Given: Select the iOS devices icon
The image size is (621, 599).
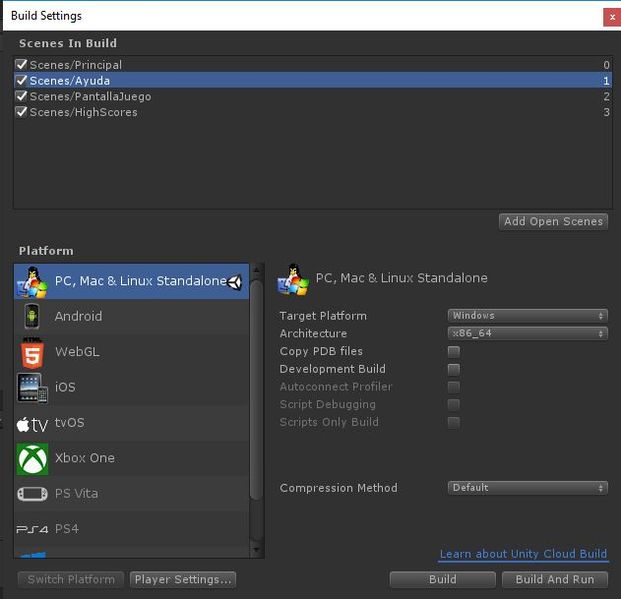Looking at the screenshot, I should coord(32,388).
